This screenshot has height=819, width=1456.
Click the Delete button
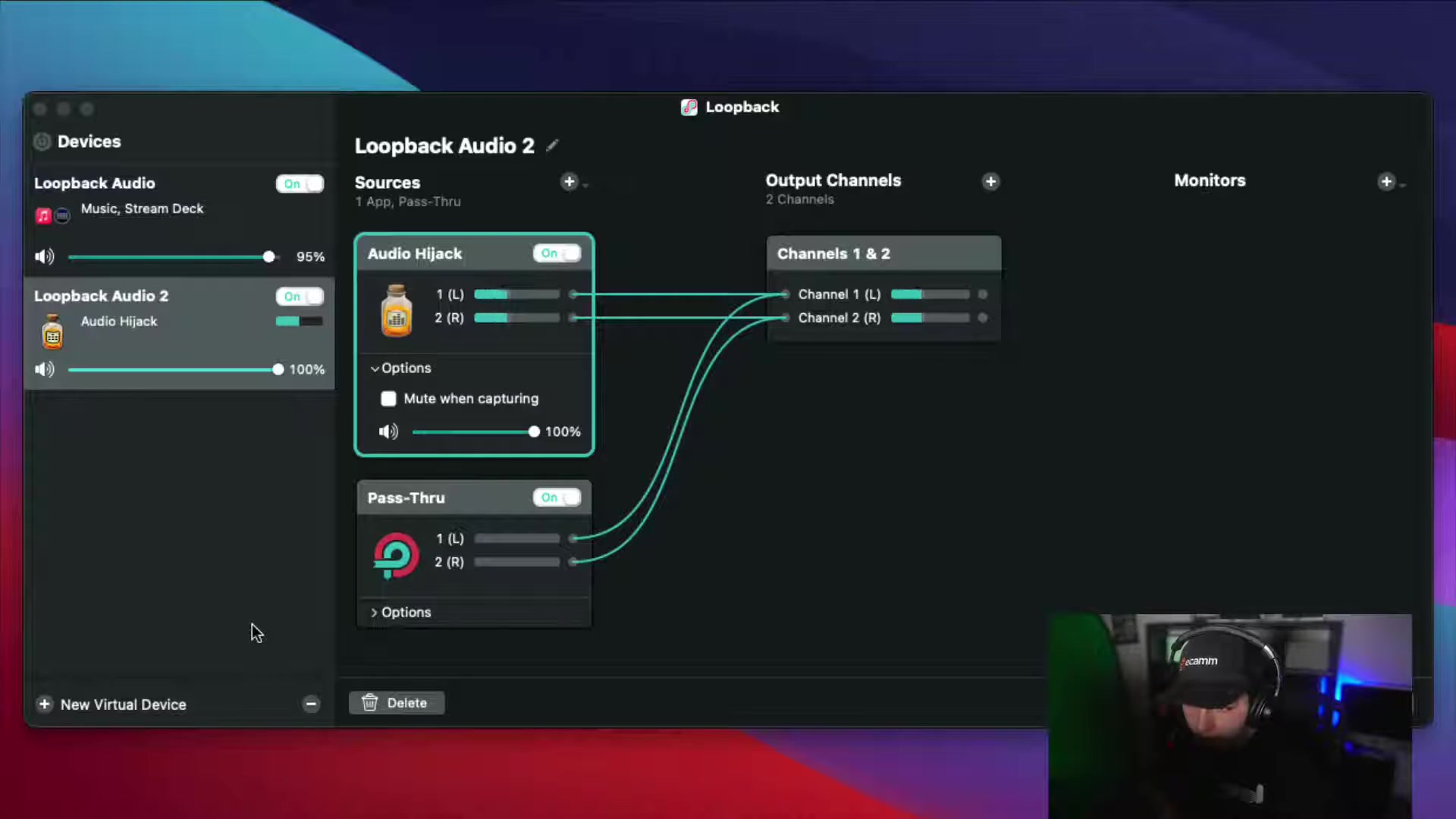[x=397, y=703]
